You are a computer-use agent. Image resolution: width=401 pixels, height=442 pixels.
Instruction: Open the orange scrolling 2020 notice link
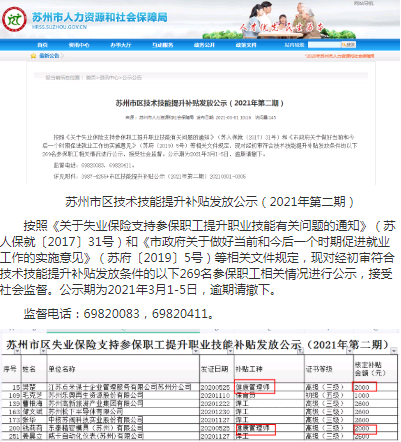[x=340, y=56]
